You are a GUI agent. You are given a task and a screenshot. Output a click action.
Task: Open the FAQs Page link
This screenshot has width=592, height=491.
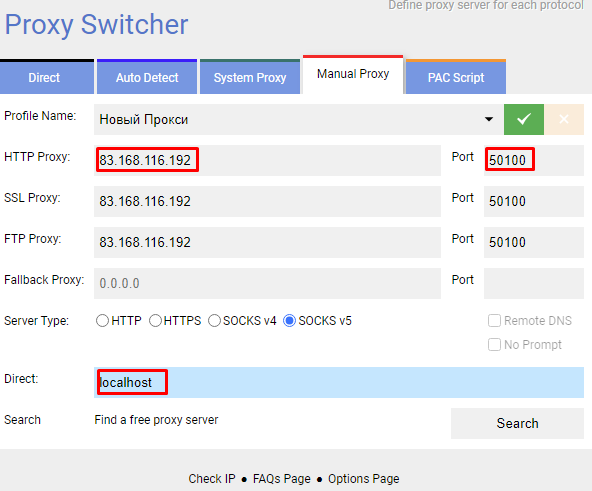pyautogui.click(x=282, y=479)
